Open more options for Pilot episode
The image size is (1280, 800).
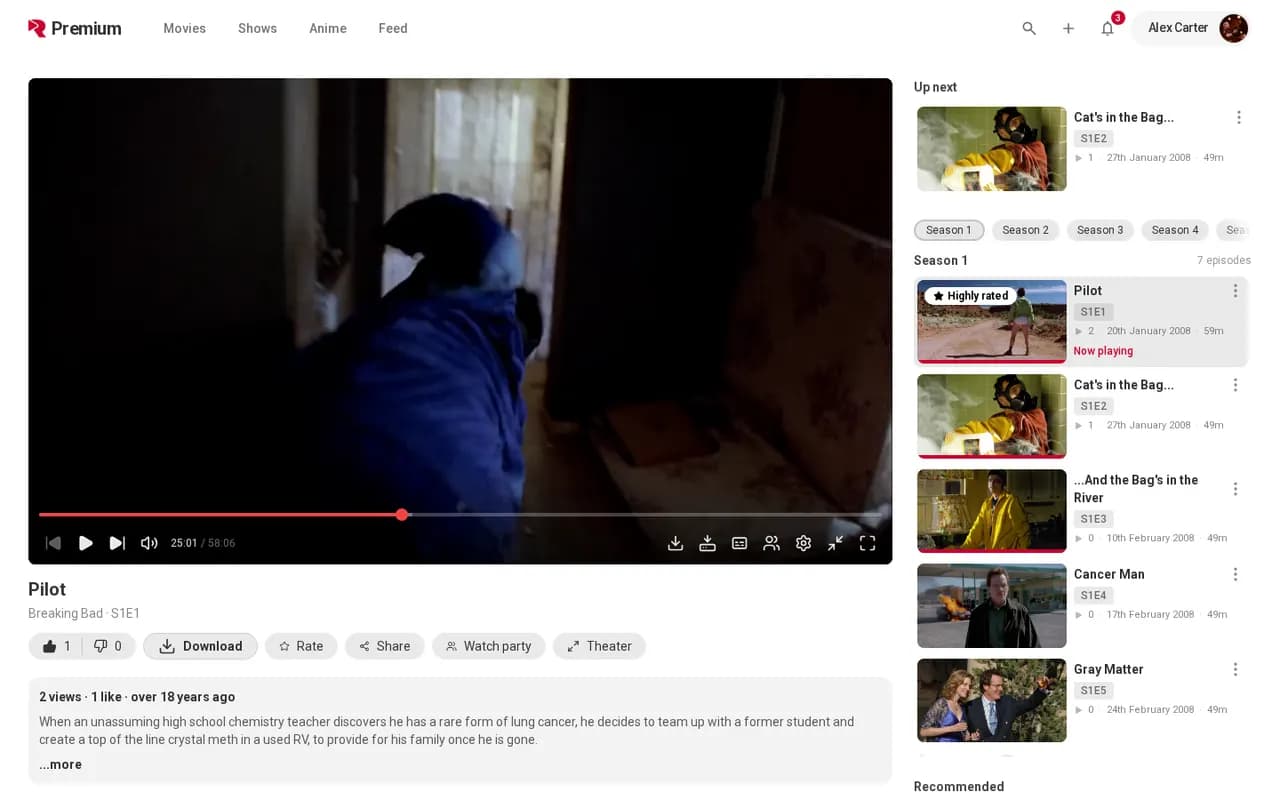[x=1236, y=291]
